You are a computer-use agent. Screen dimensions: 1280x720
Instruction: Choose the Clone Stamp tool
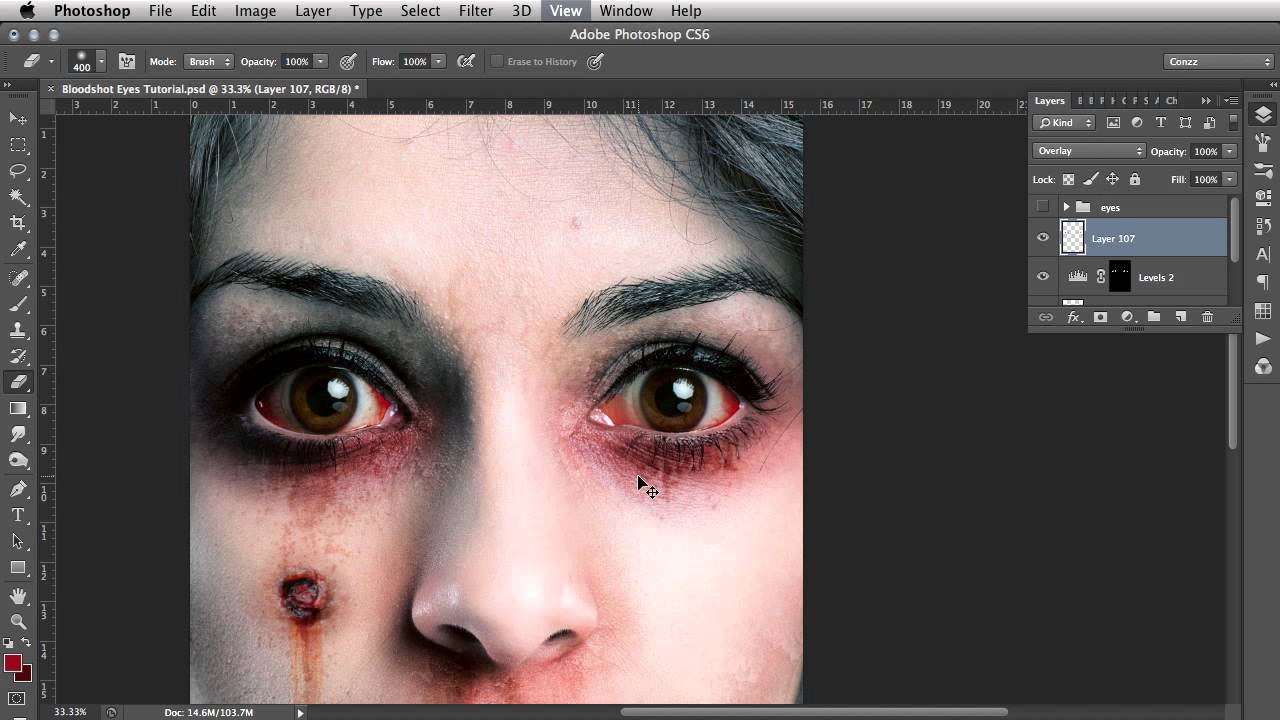tap(18, 330)
